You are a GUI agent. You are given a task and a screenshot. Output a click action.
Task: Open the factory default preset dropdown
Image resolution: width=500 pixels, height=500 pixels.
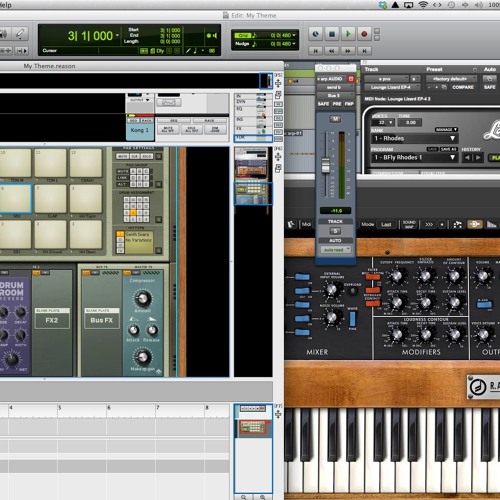click(x=451, y=79)
